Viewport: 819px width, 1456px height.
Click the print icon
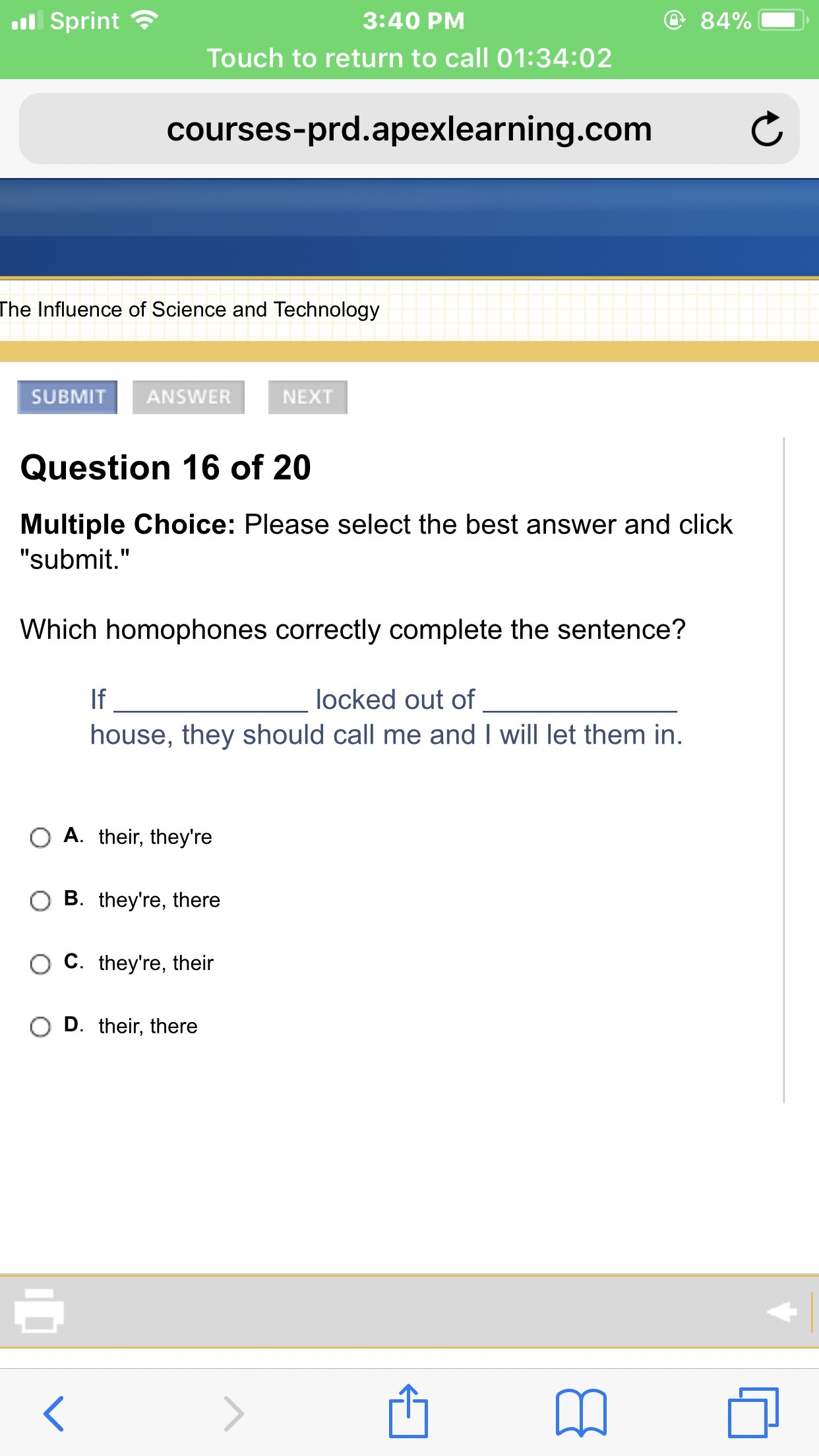click(x=40, y=1310)
